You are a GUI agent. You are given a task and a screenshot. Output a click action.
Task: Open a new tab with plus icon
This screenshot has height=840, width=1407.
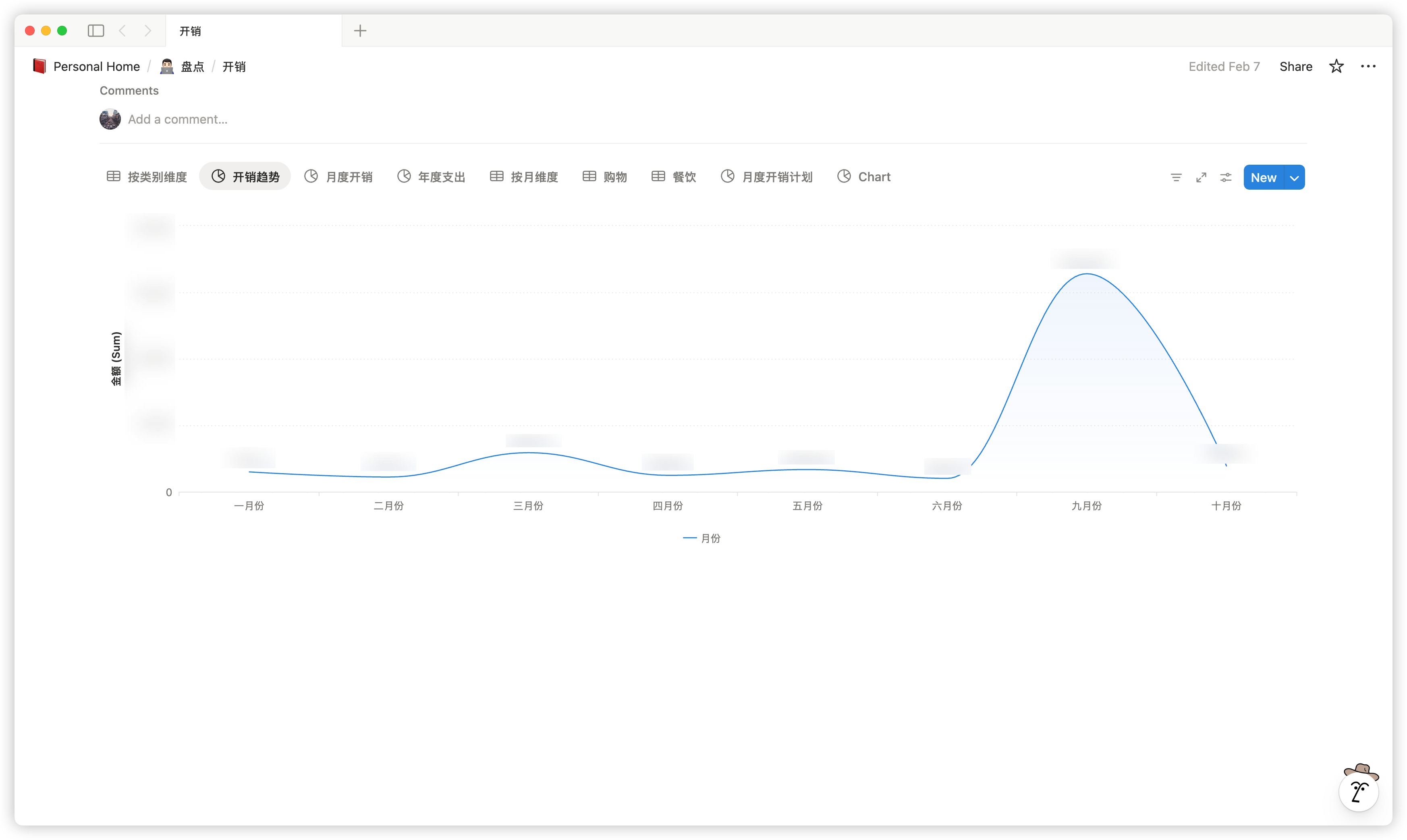tap(360, 31)
